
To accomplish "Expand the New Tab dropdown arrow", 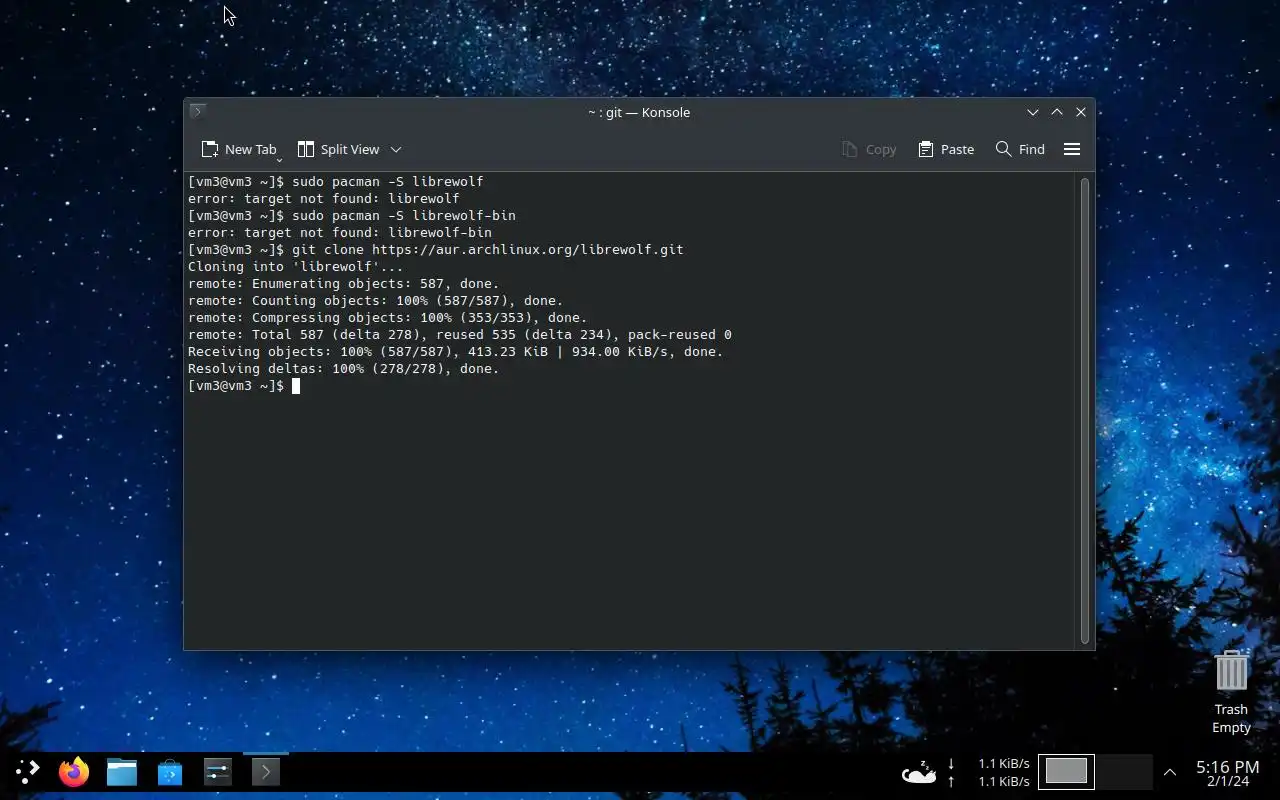I will pos(279,159).
